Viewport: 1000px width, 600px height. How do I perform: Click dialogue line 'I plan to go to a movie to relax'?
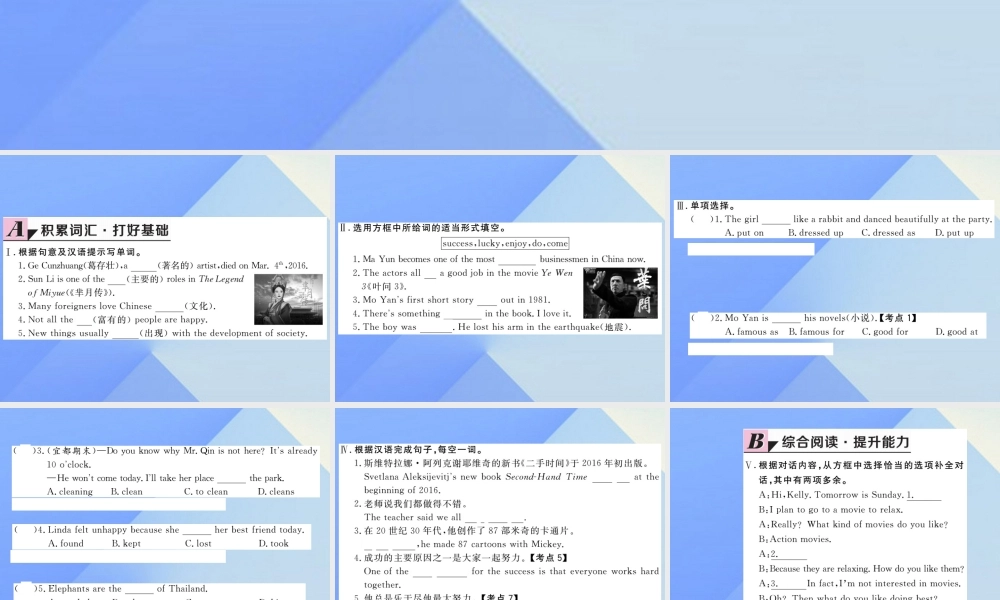coord(830,509)
